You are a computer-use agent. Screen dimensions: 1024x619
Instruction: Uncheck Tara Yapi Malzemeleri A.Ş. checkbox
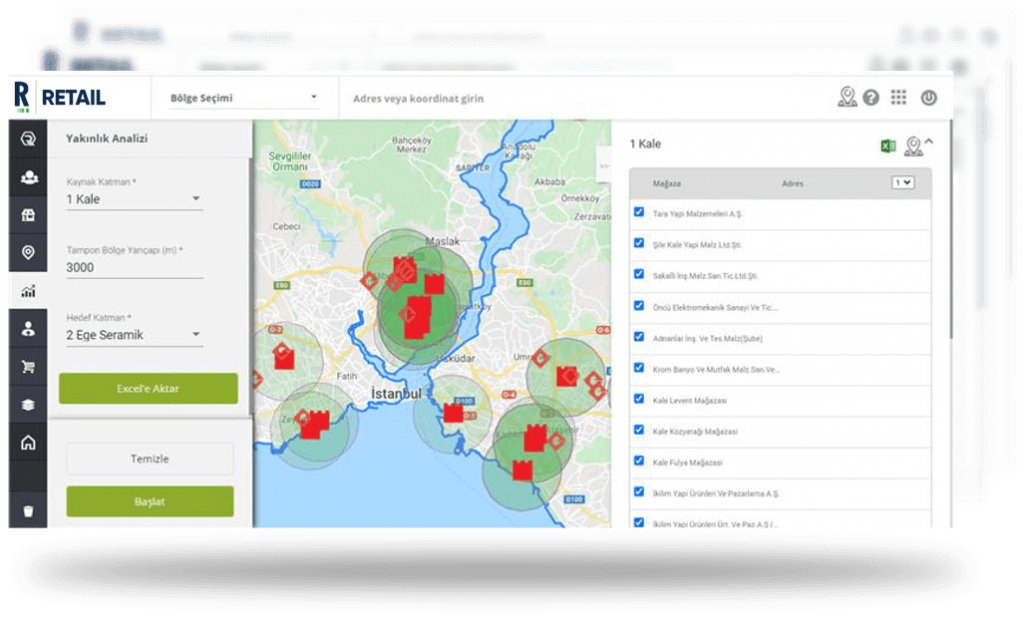point(639,212)
